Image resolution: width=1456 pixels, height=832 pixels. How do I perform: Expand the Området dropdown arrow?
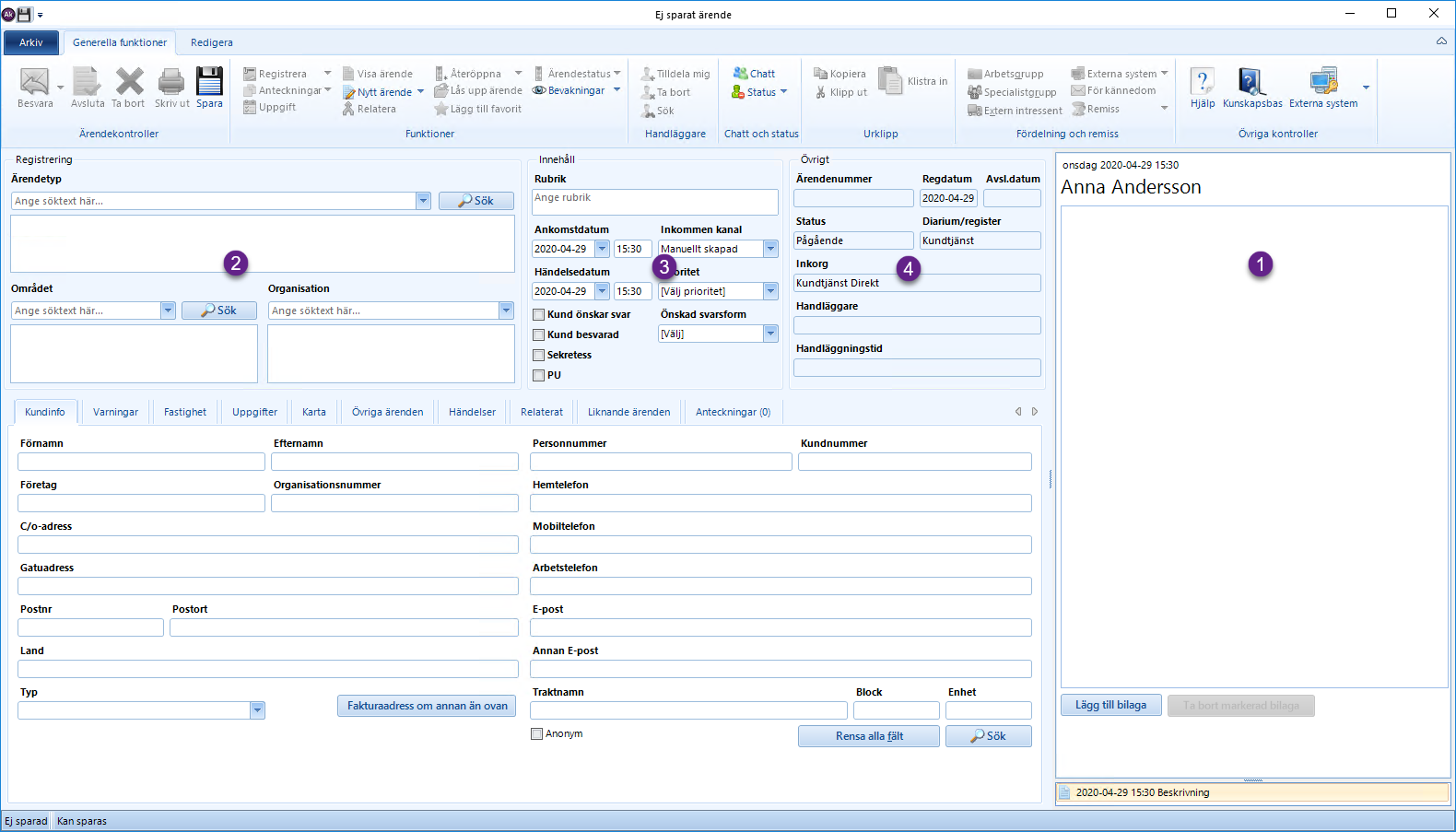(168, 311)
